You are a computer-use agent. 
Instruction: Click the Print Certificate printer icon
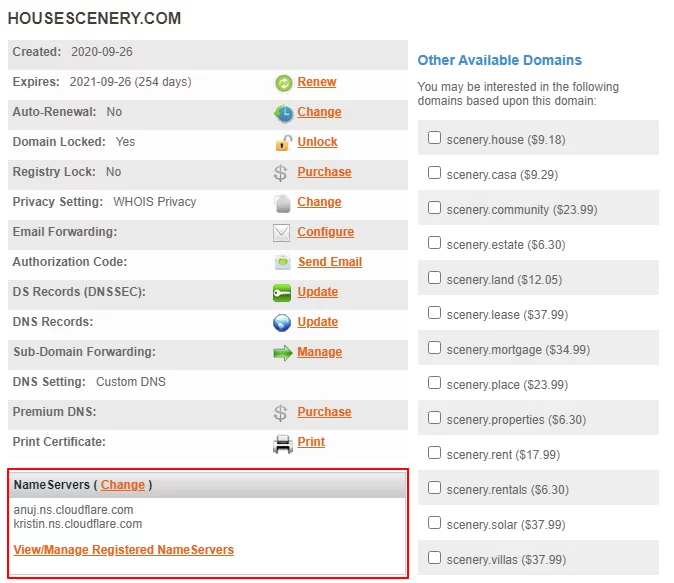283,443
